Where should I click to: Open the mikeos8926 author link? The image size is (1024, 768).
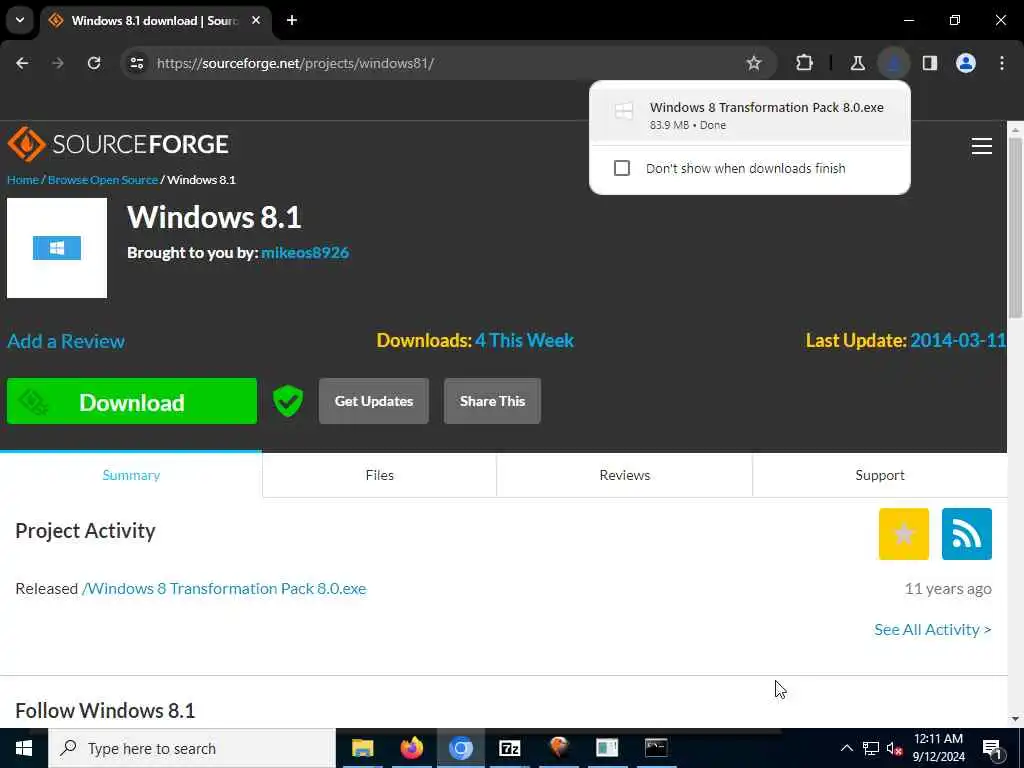[x=305, y=253]
